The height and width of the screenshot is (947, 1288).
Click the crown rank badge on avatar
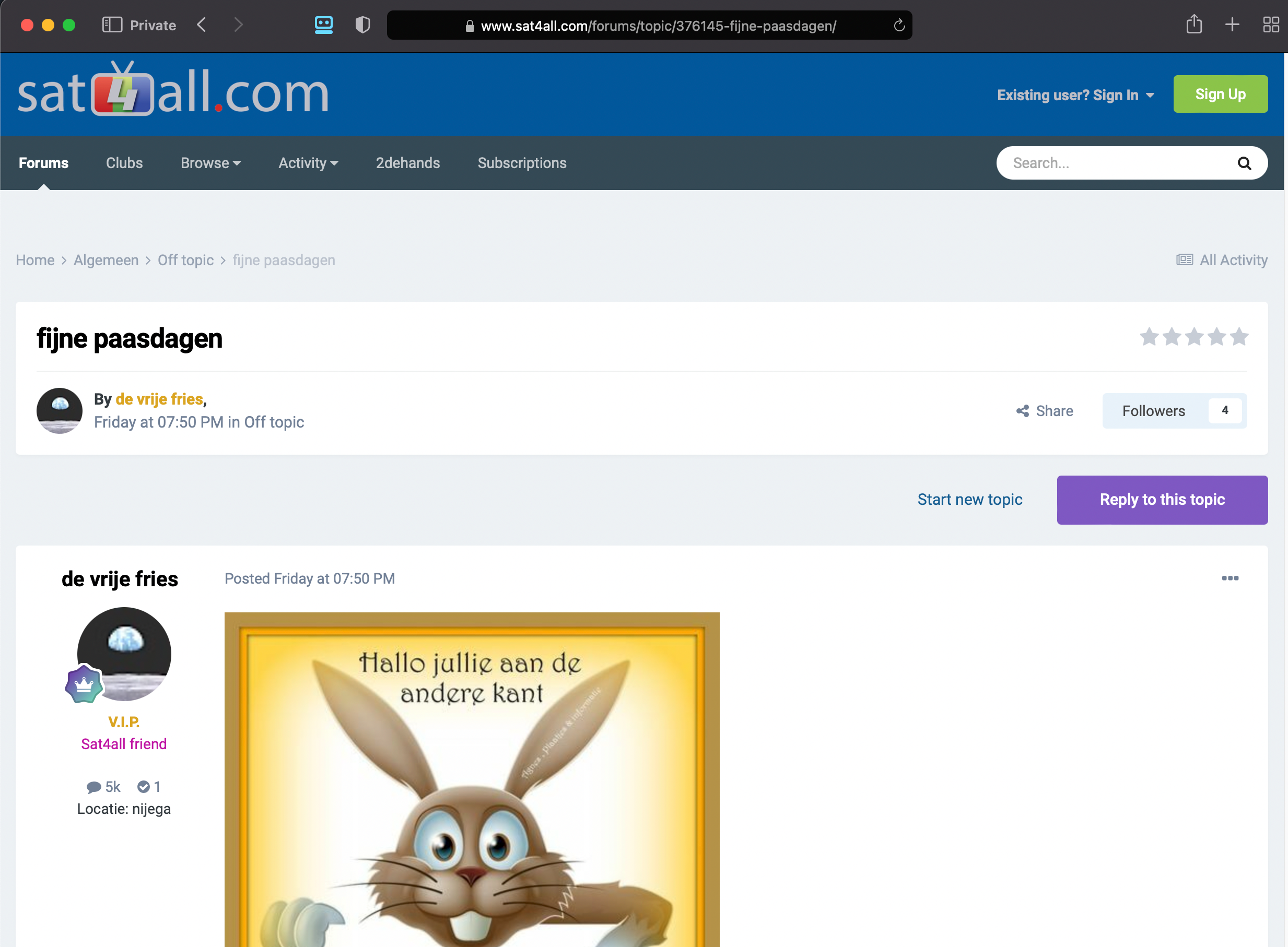[x=84, y=684]
